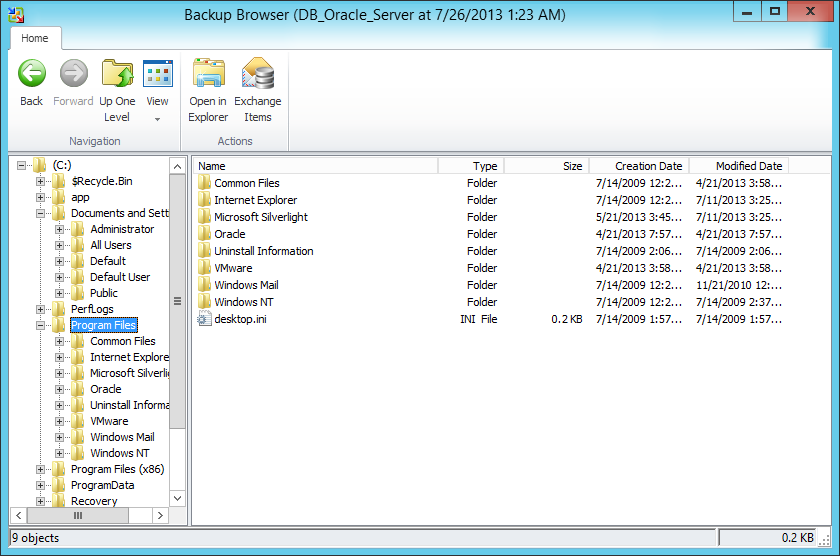840x556 pixels.
Task: Open the View options icon
Action: tap(157, 73)
